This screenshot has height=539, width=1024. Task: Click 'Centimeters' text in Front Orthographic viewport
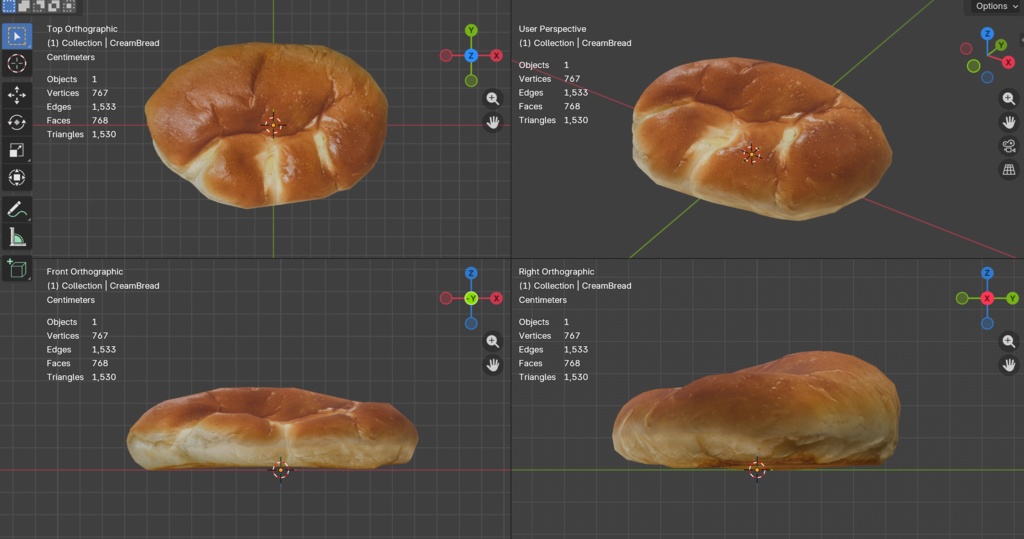click(x=71, y=300)
